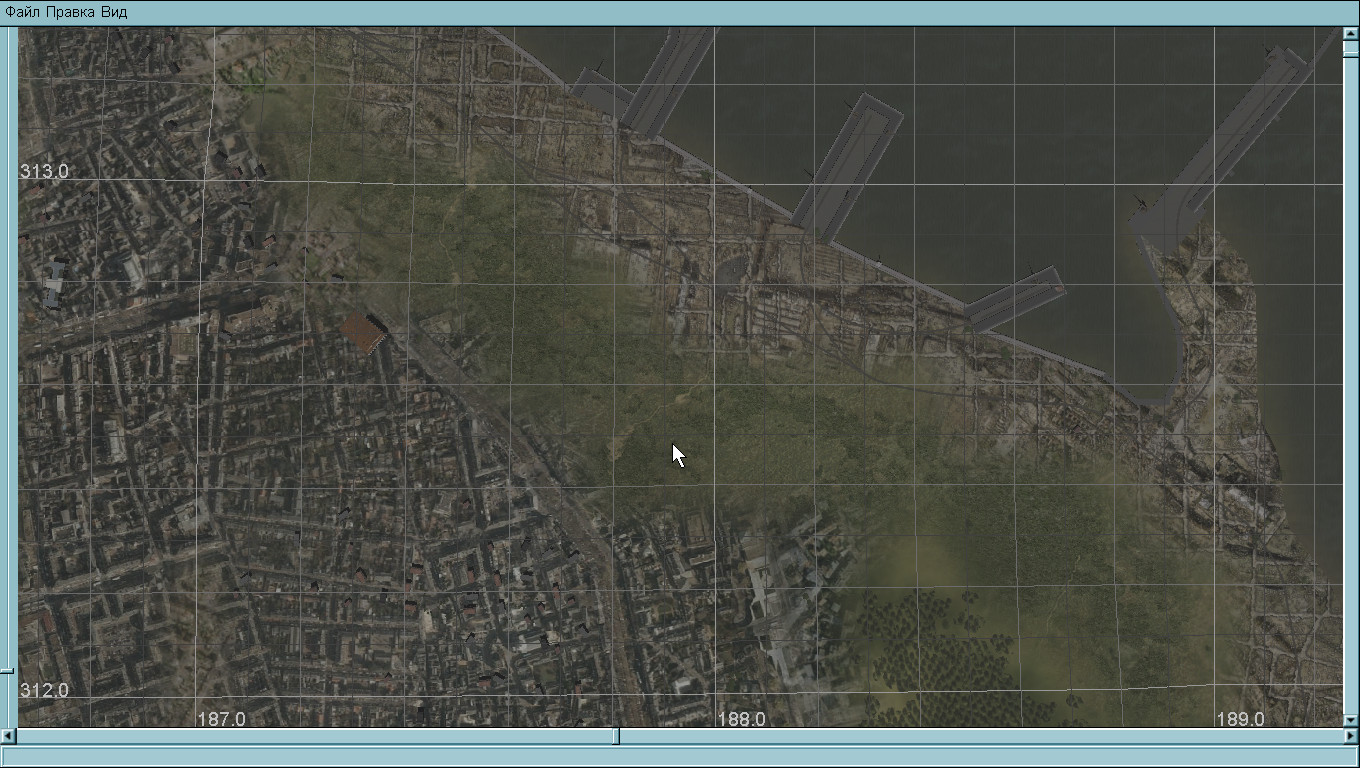The width and height of the screenshot is (1360, 768).
Task: Click the 312.0 grid coordinate label
Action: pos(45,691)
